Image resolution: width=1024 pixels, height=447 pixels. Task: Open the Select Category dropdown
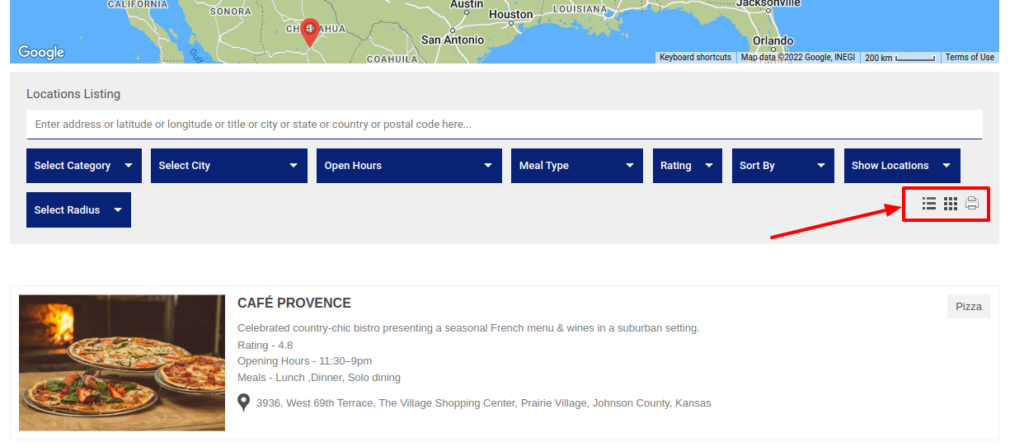pos(83,166)
